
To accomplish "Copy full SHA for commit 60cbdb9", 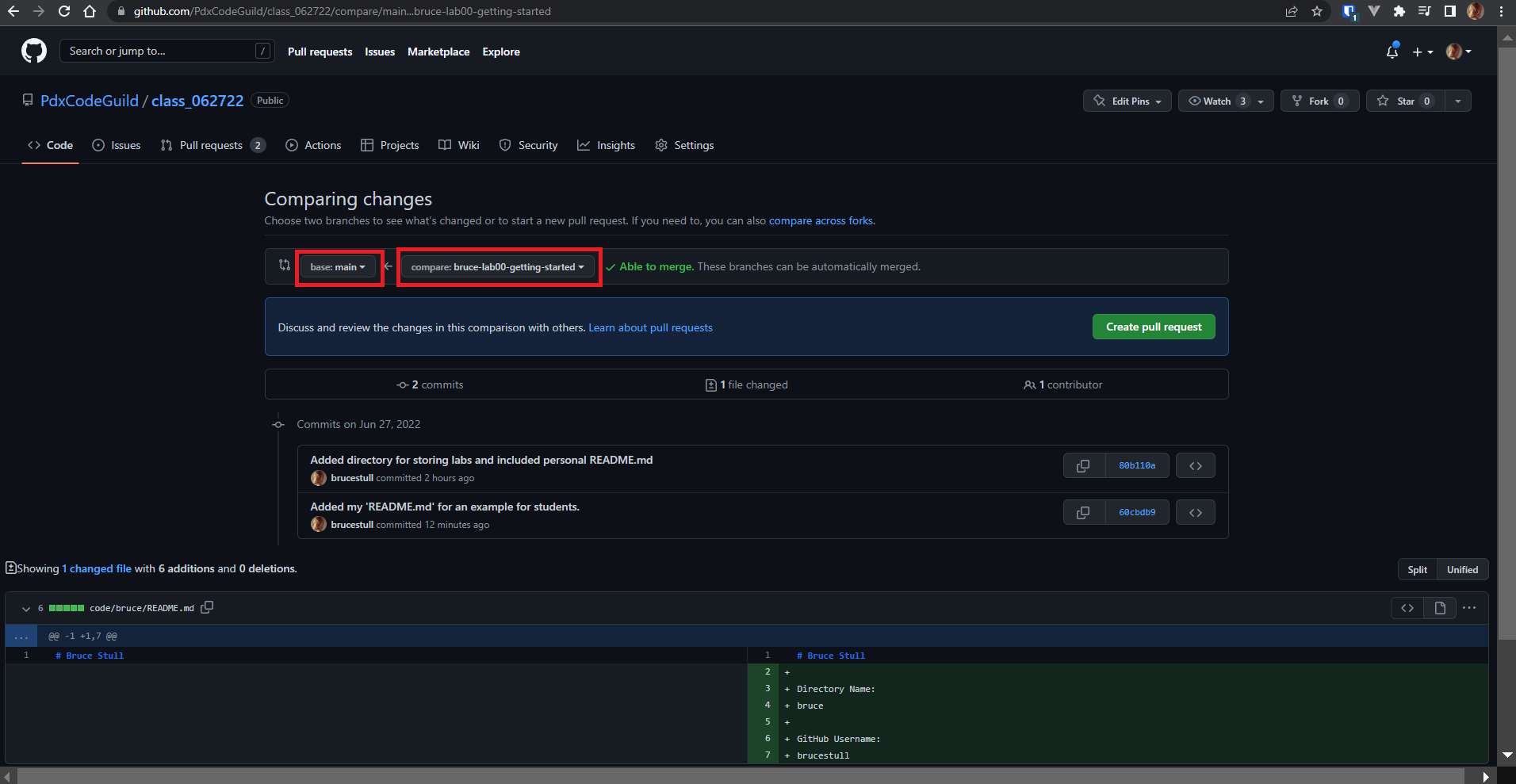I will [1084, 512].
